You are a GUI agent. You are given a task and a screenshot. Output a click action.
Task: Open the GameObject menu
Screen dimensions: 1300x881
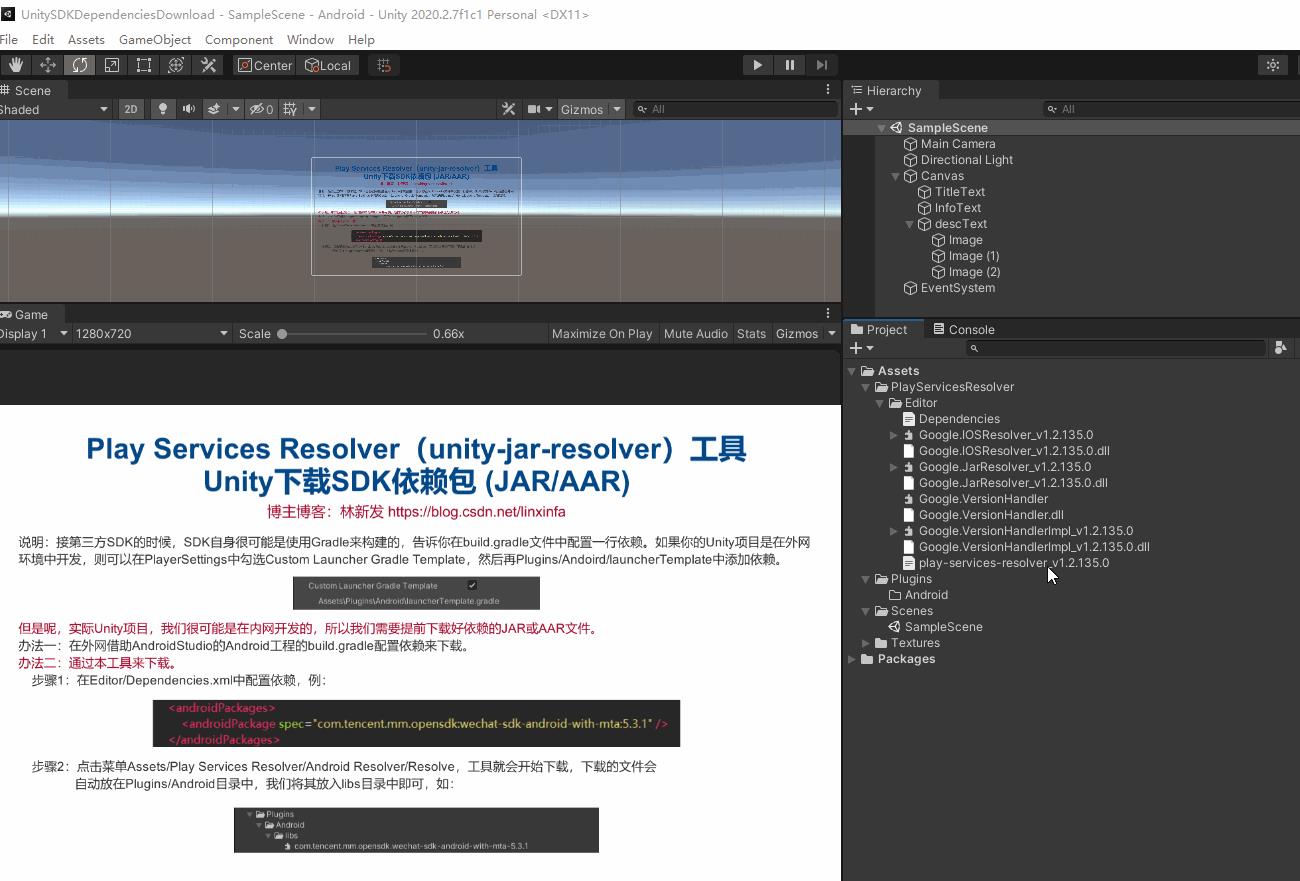155,39
